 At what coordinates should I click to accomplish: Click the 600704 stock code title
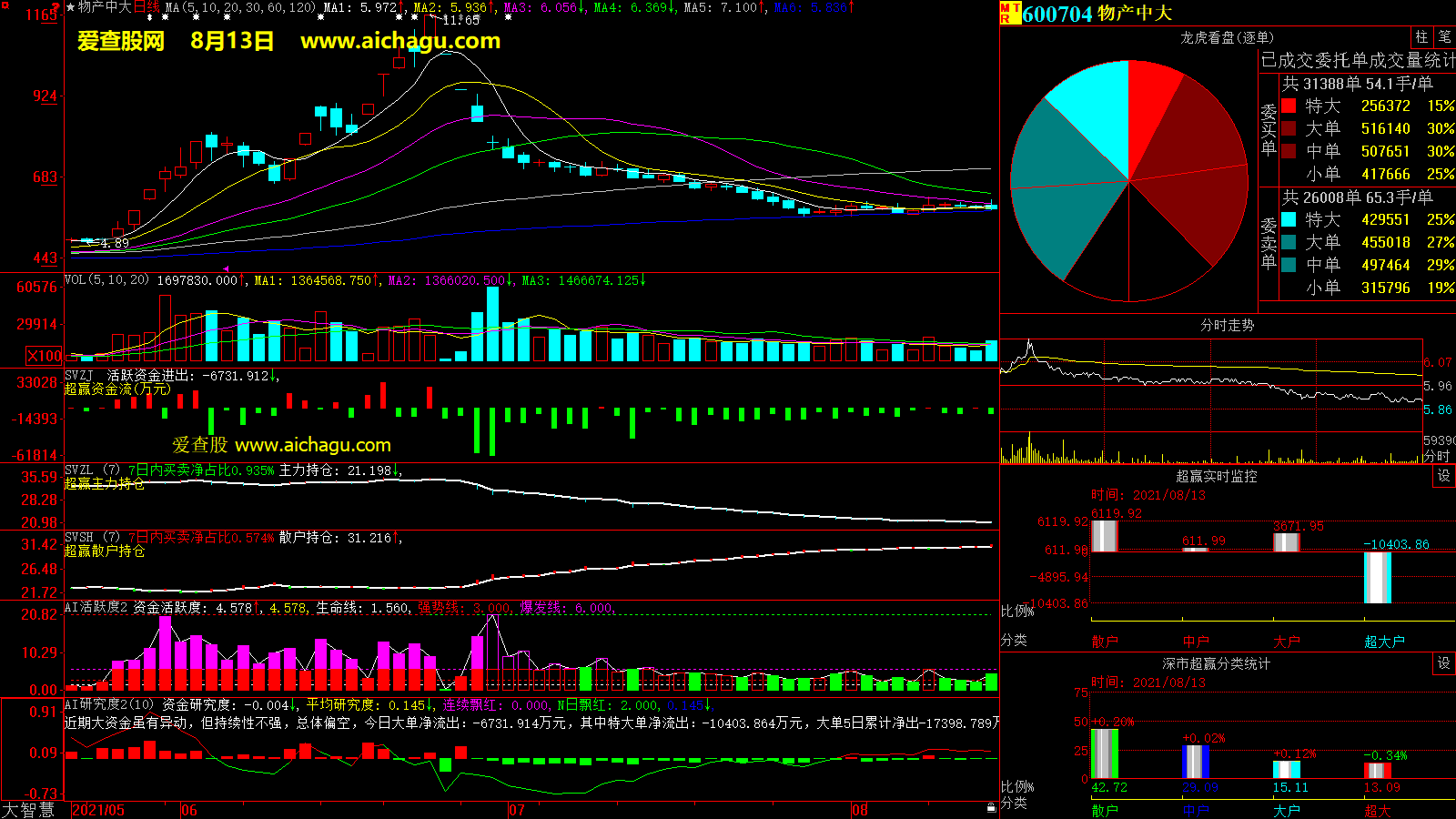click(1057, 14)
